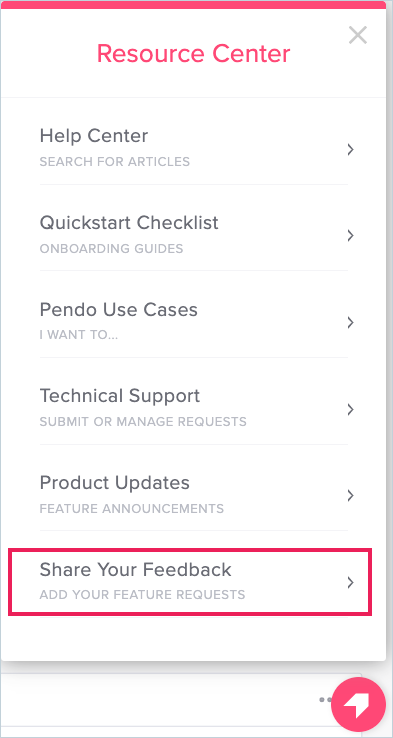Click 'Add your feature requests' text
Image resolution: width=393 pixels, height=738 pixels.
[142, 594]
